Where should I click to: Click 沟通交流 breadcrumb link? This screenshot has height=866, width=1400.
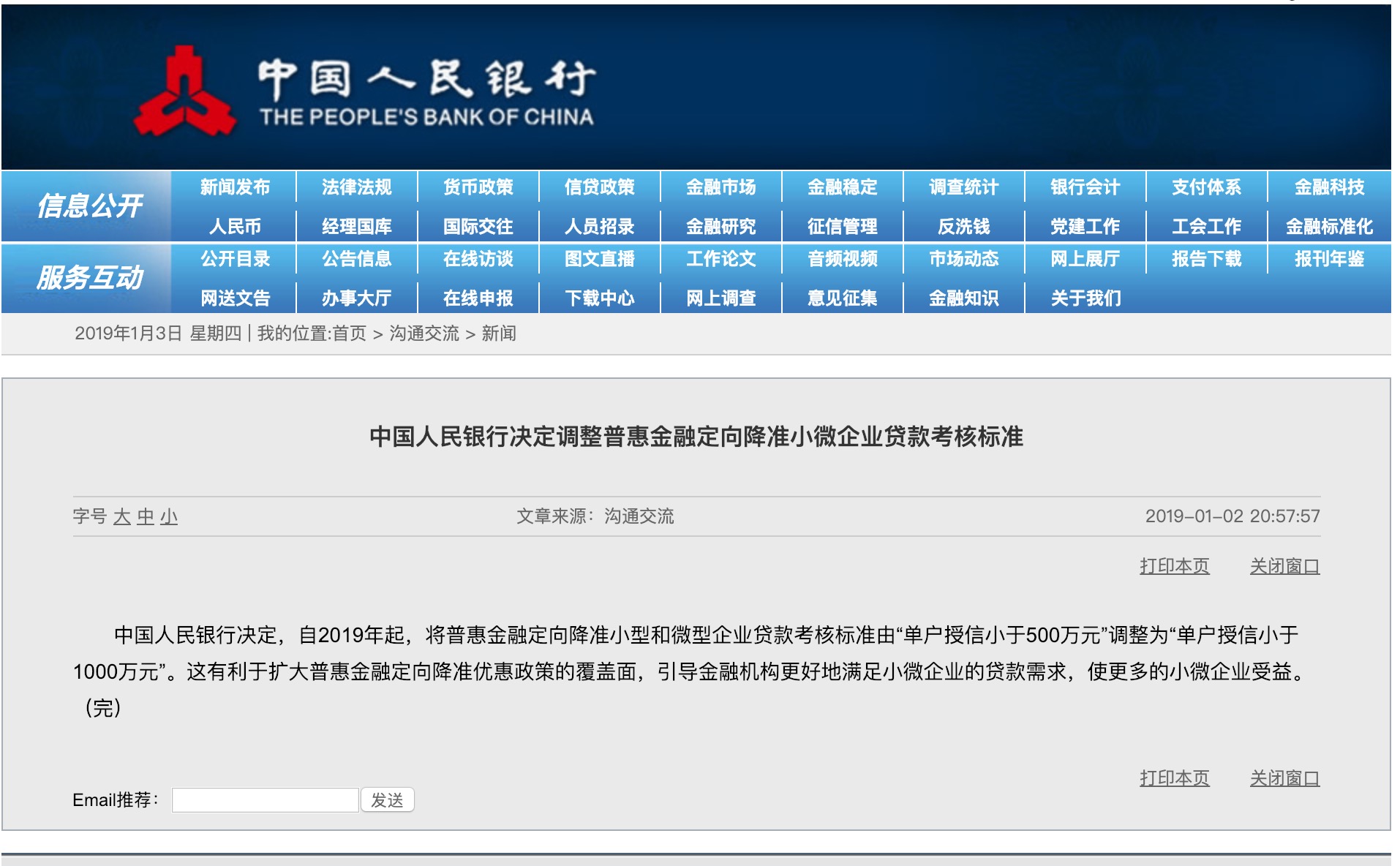(424, 334)
